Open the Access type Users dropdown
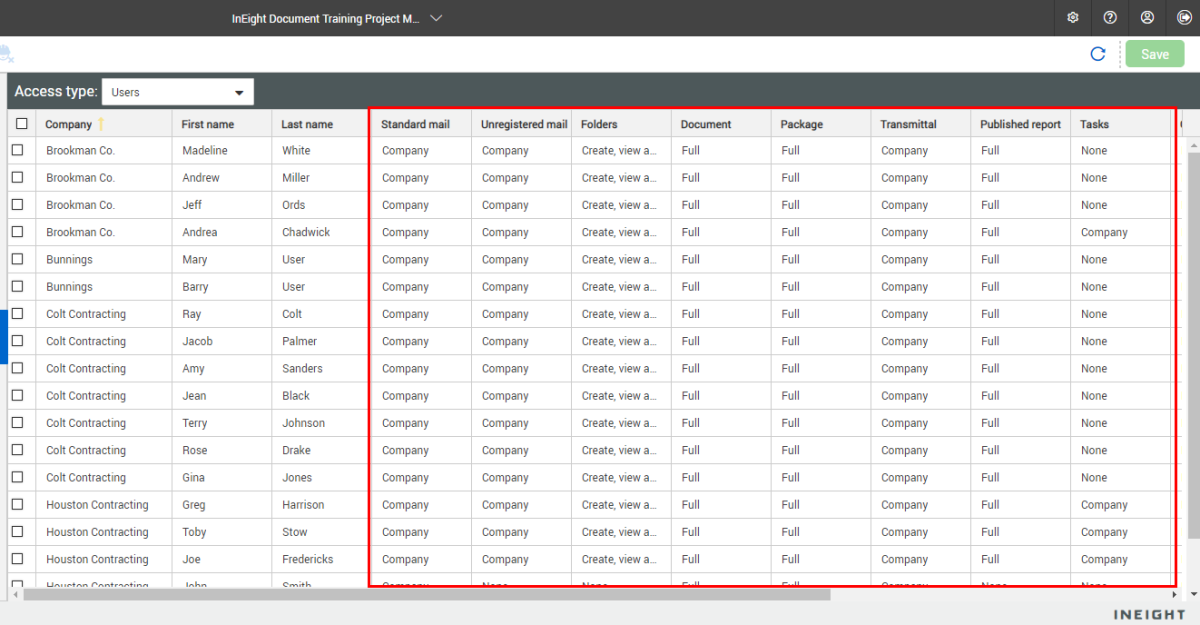Viewport: 1200px width, 625px height. 178,92
